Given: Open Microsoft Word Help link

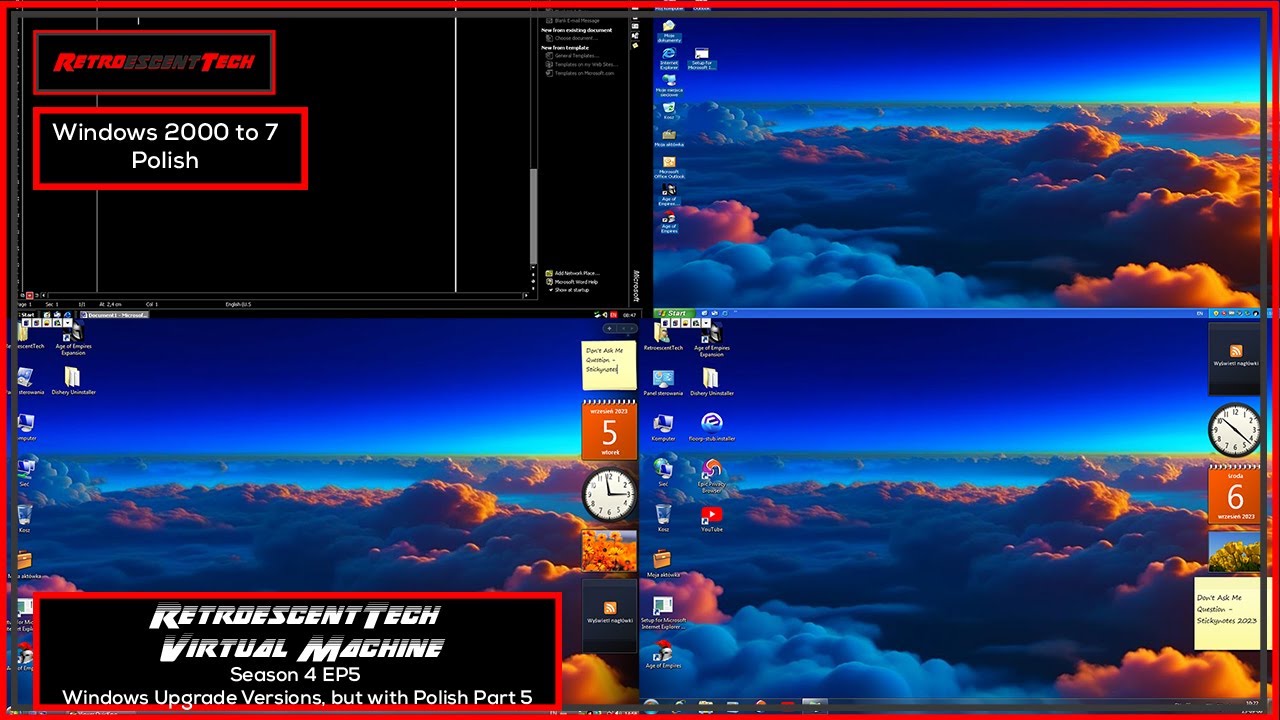Looking at the screenshot, I should click(x=572, y=282).
